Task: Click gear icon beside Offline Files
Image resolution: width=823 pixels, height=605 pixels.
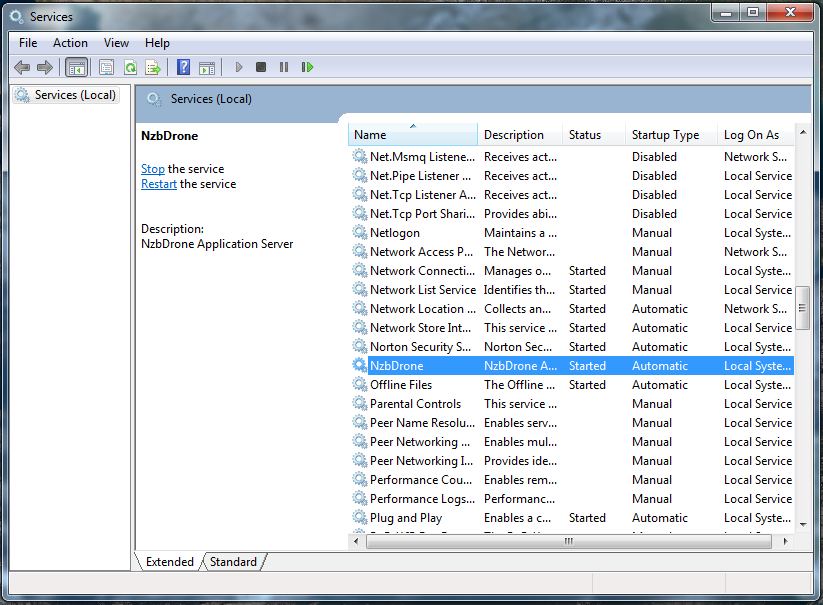Action: pos(360,385)
